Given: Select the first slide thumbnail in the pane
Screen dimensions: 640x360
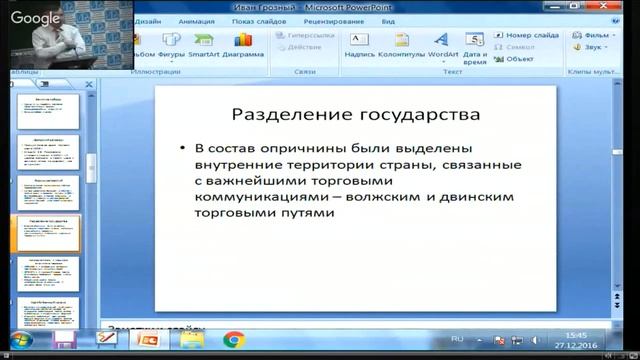Looking at the screenshot, I should point(48,111).
